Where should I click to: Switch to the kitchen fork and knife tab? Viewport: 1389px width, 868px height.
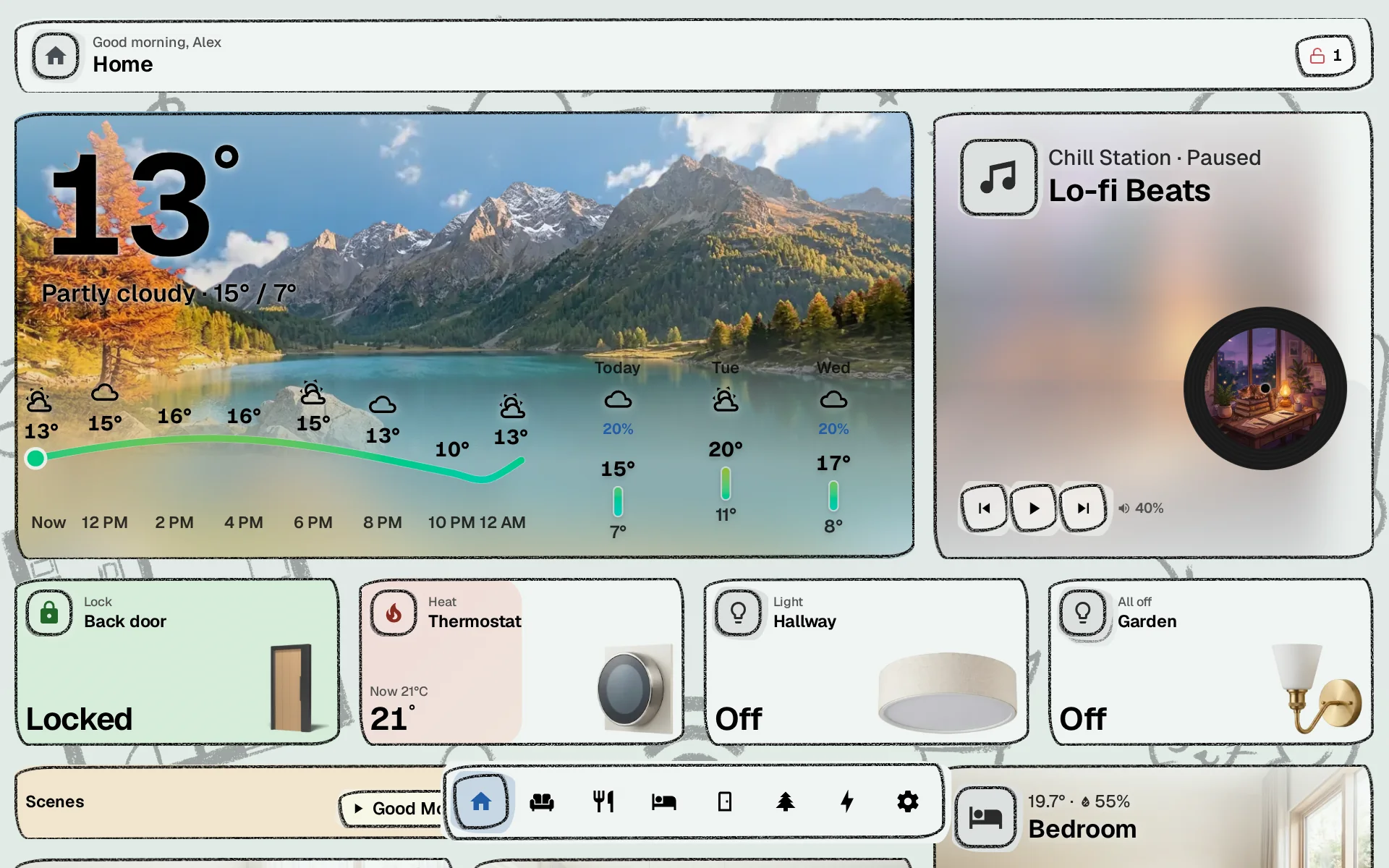(603, 801)
